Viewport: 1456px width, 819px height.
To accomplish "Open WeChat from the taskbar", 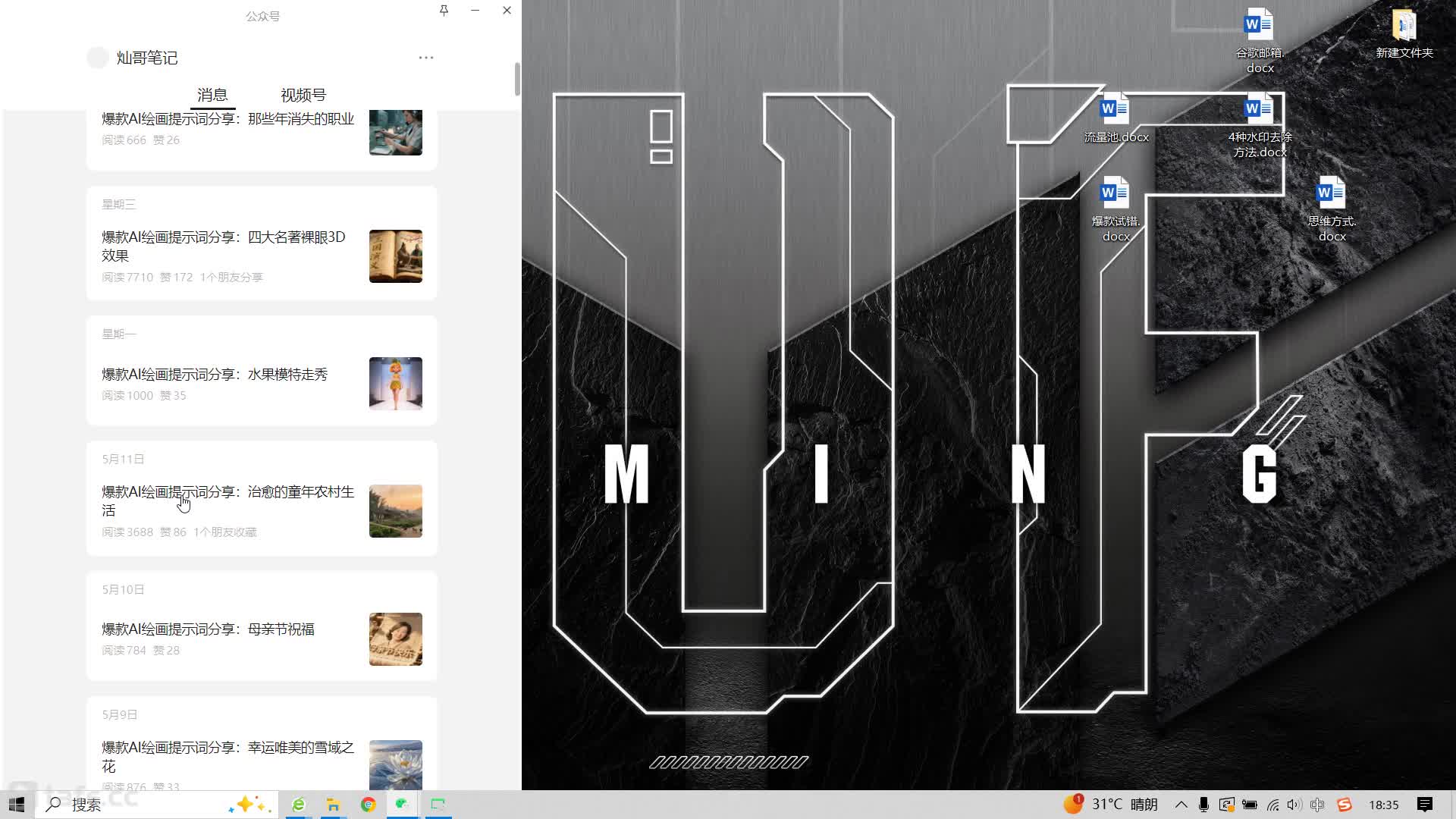I will click(402, 805).
